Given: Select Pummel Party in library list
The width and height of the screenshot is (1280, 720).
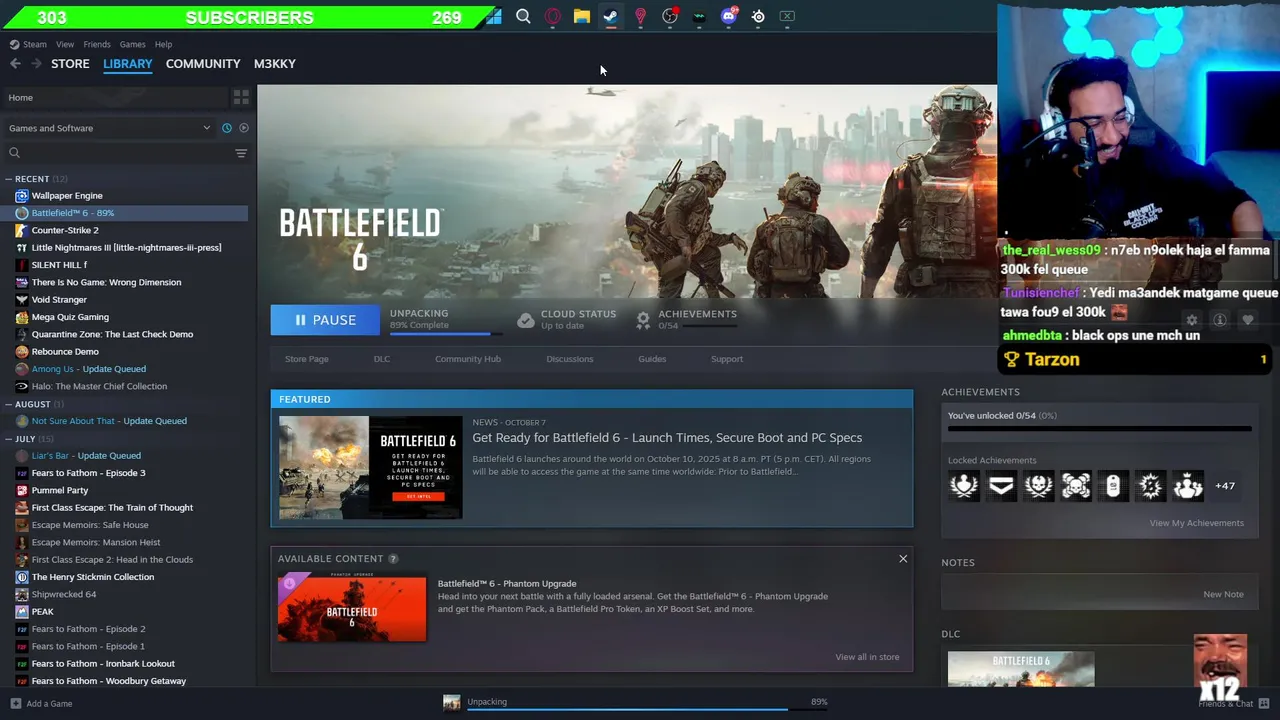Looking at the screenshot, I should pyautogui.click(x=60, y=490).
